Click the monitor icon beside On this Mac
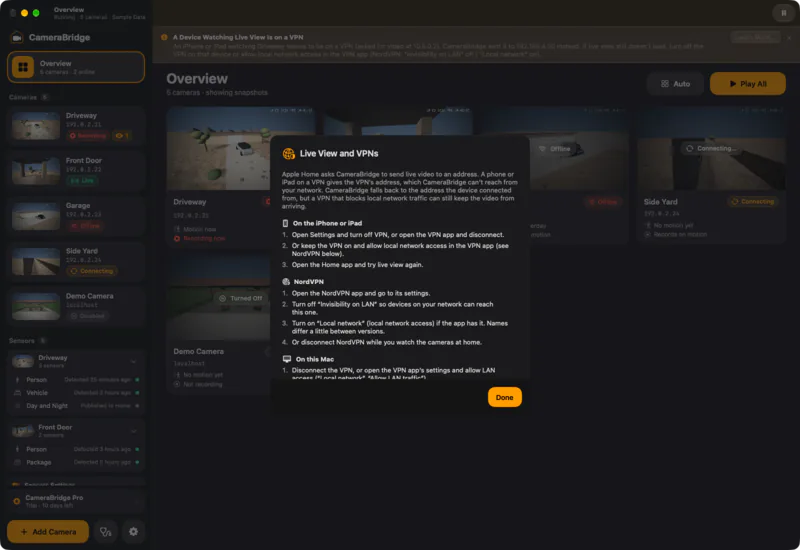The image size is (800, 550). [x=287, y=359]
